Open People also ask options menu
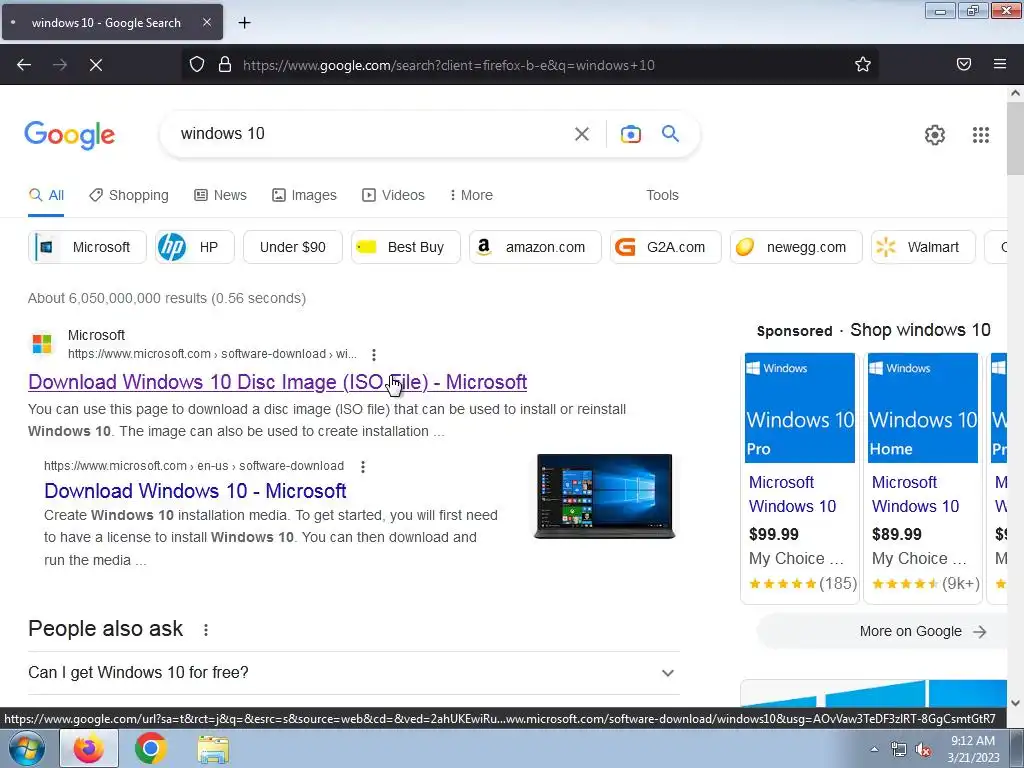Viewport: 1024px width, 768px height. point(206,630)
